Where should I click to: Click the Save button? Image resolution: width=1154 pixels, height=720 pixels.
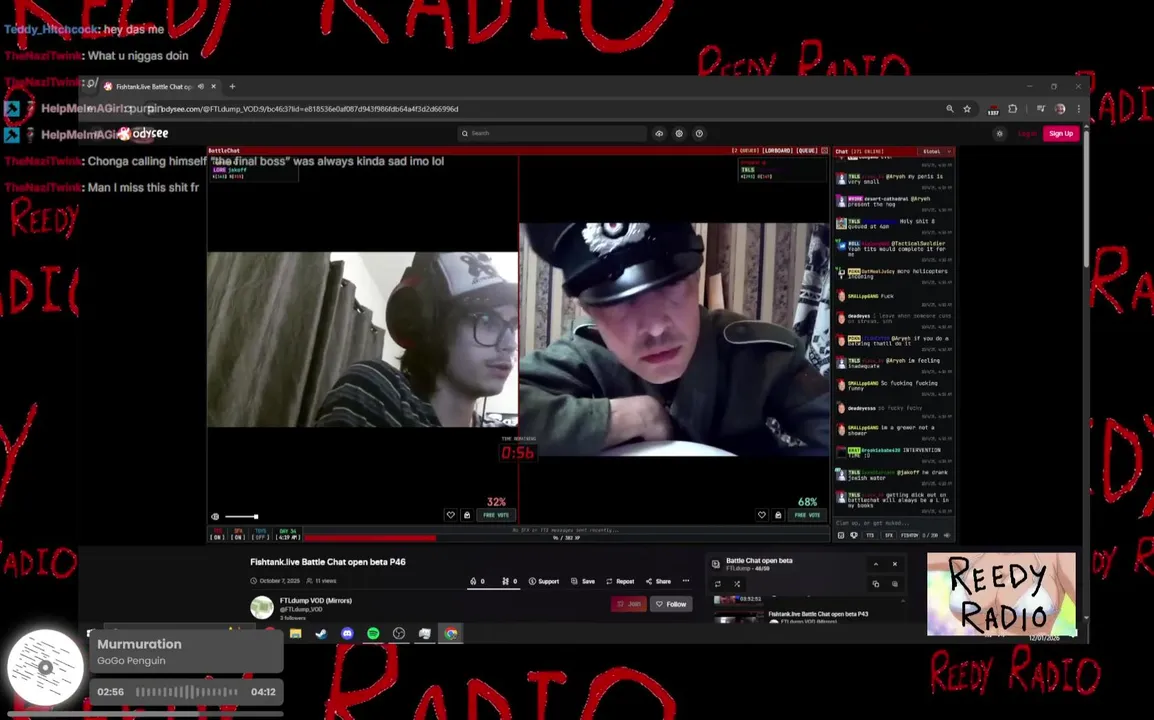(583, 582)
